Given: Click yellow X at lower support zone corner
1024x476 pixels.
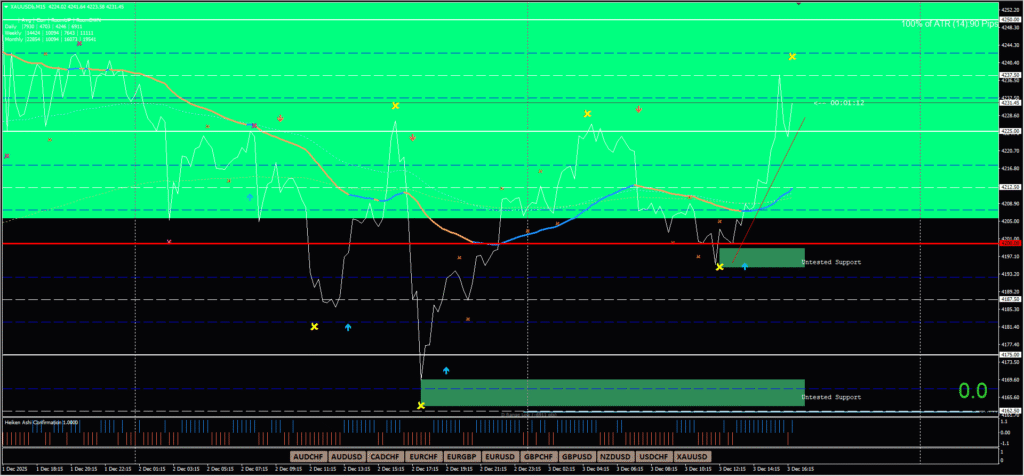Looking at the screenshot, I should click(x=421, y=405).
